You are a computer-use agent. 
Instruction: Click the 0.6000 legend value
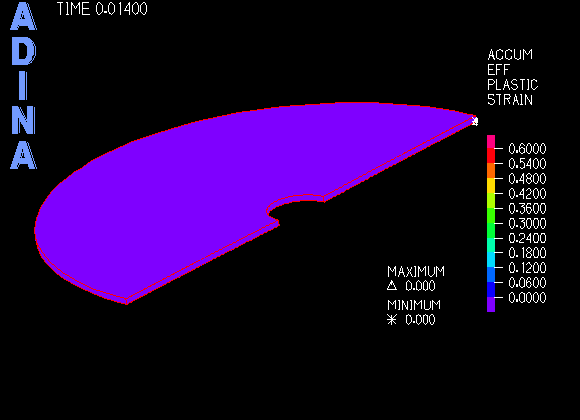tap(527, 149)
